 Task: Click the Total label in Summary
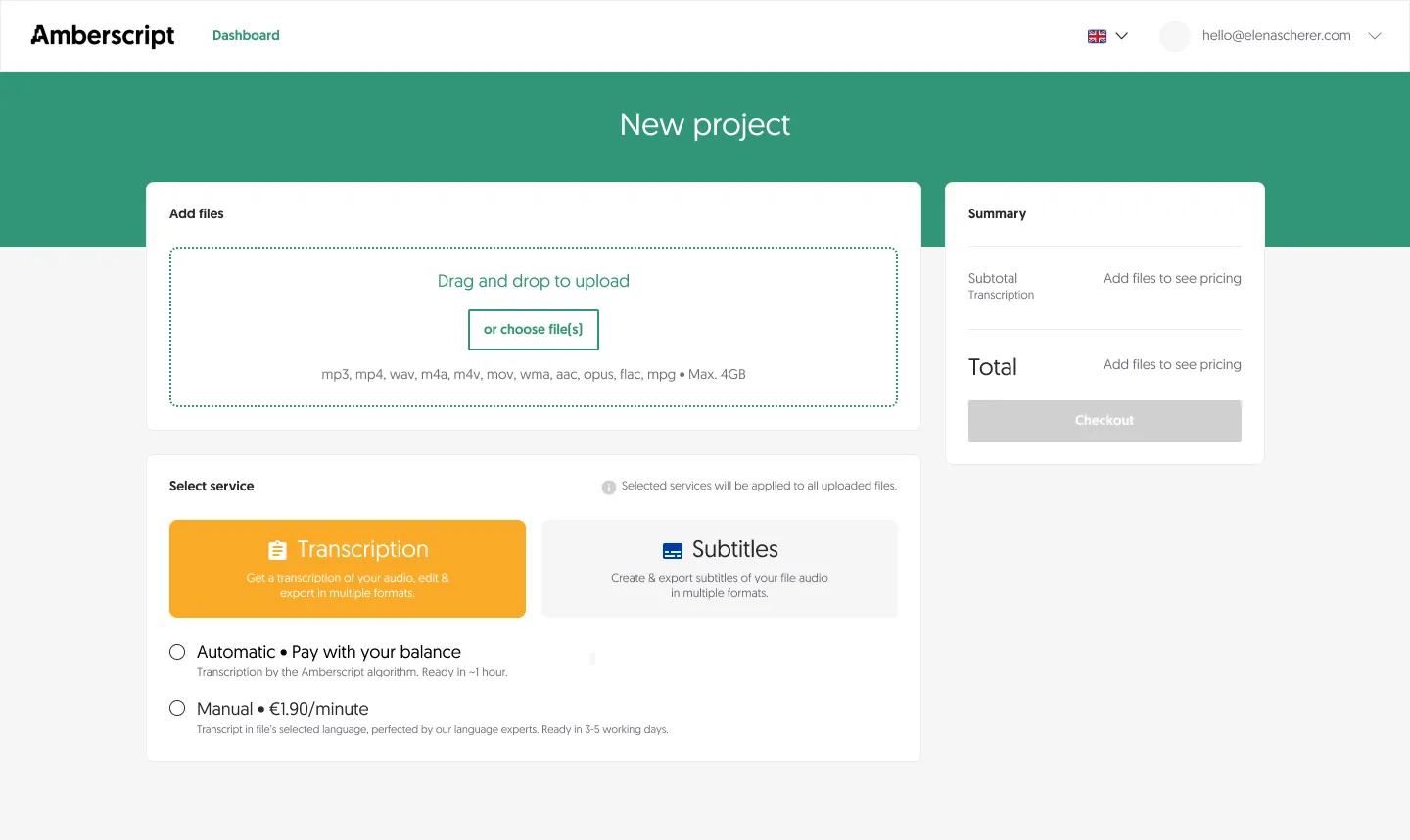pos(993,367)
